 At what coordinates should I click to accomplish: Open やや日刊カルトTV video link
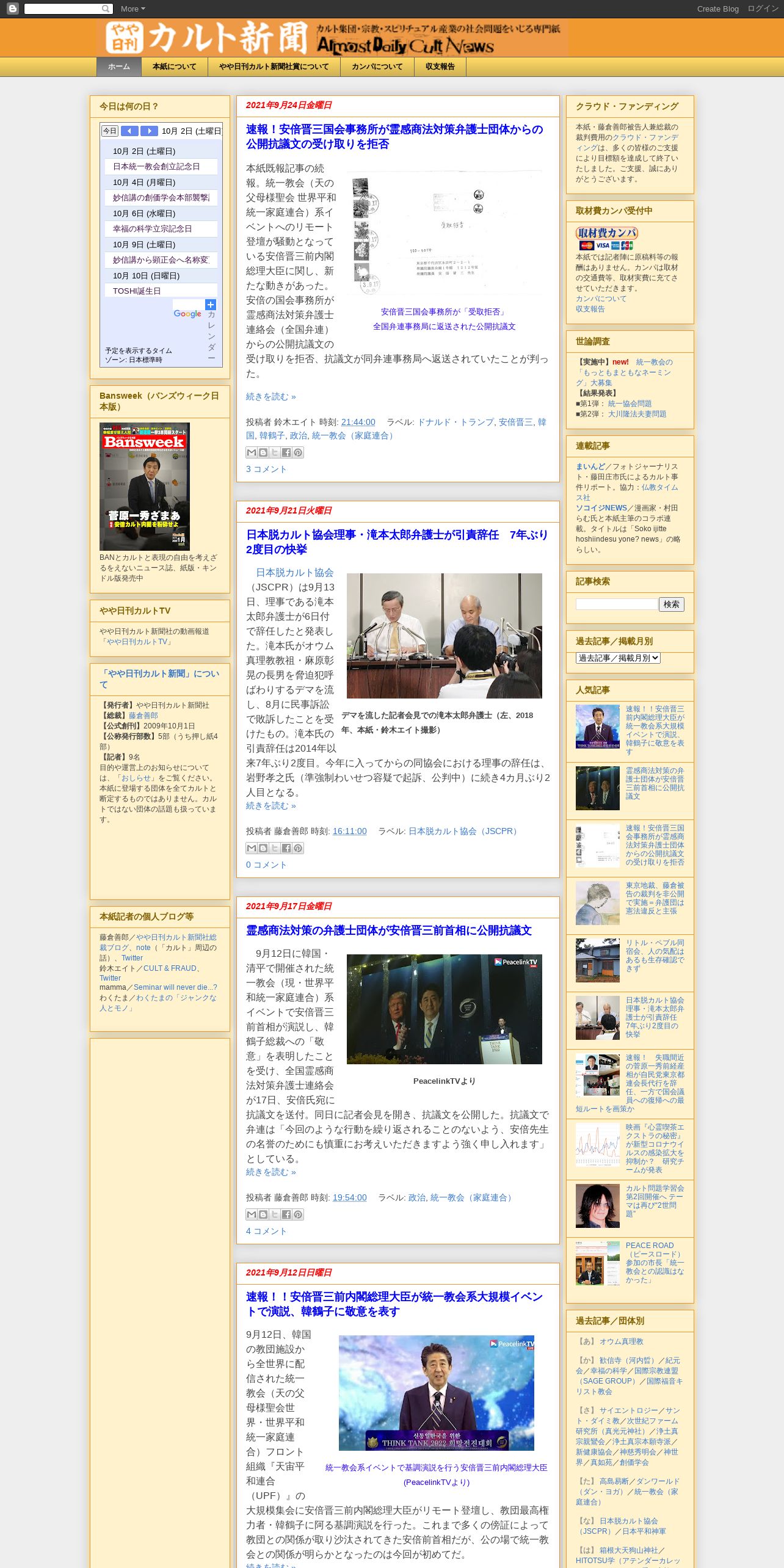[x=136, y=642]
